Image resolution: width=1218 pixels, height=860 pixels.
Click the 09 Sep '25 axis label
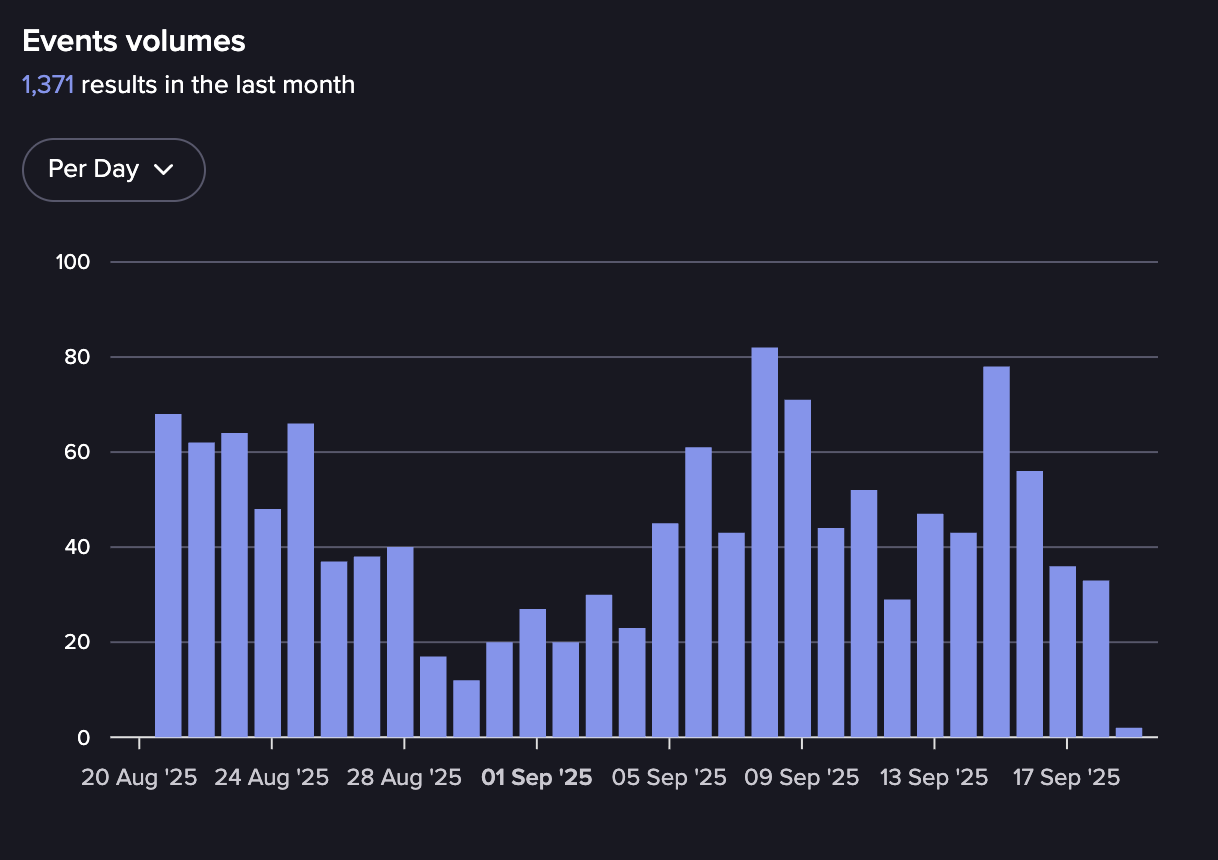[801, 778]
